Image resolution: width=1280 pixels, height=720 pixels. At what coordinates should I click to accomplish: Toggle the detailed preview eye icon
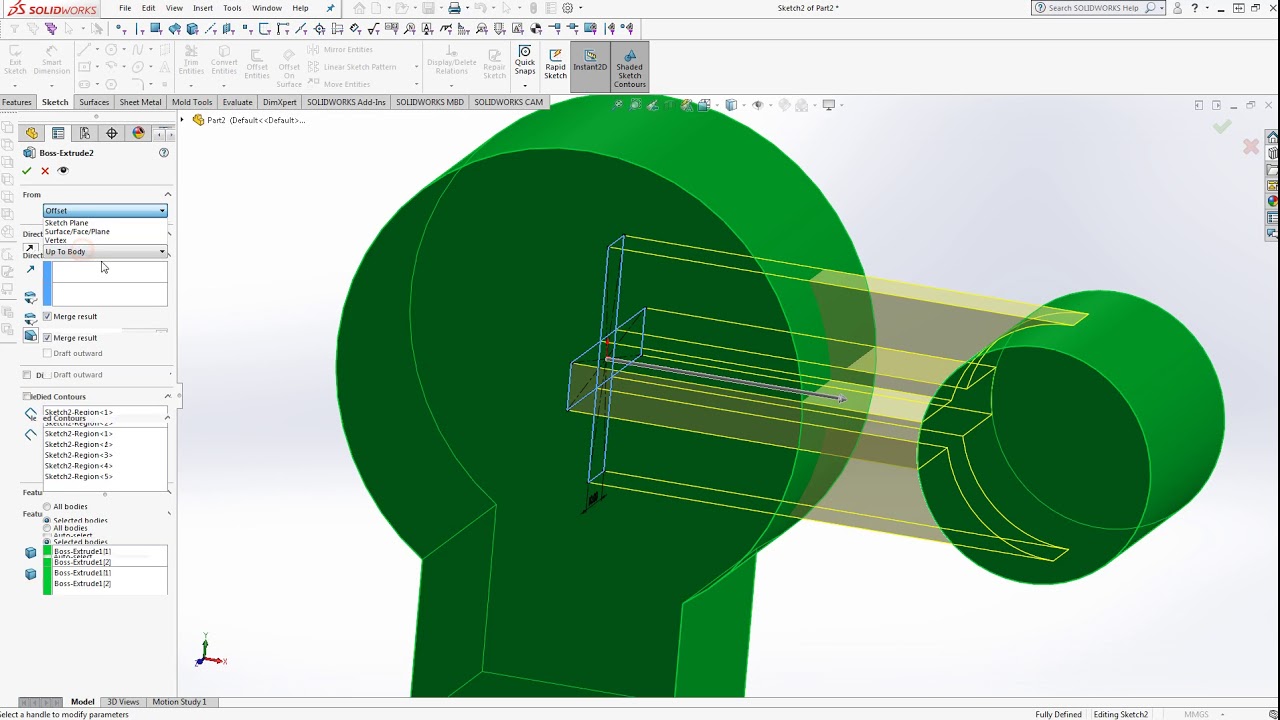(x=63, y=171)
